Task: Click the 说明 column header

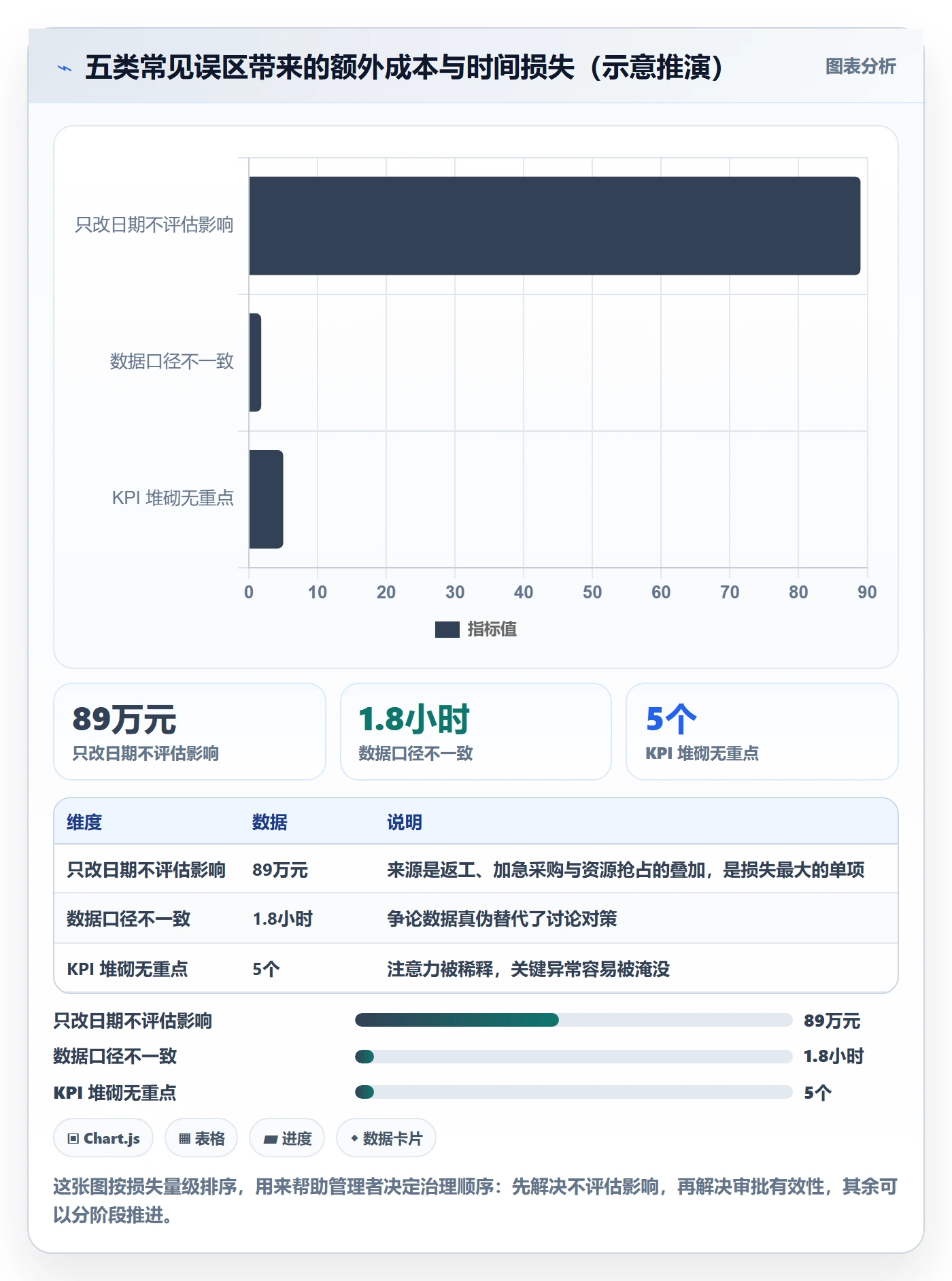Action: click(x=405, y=822)
